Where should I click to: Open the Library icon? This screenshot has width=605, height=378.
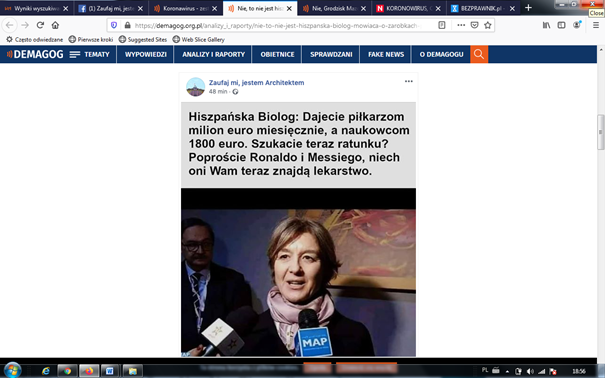click(x=546, y=25)
